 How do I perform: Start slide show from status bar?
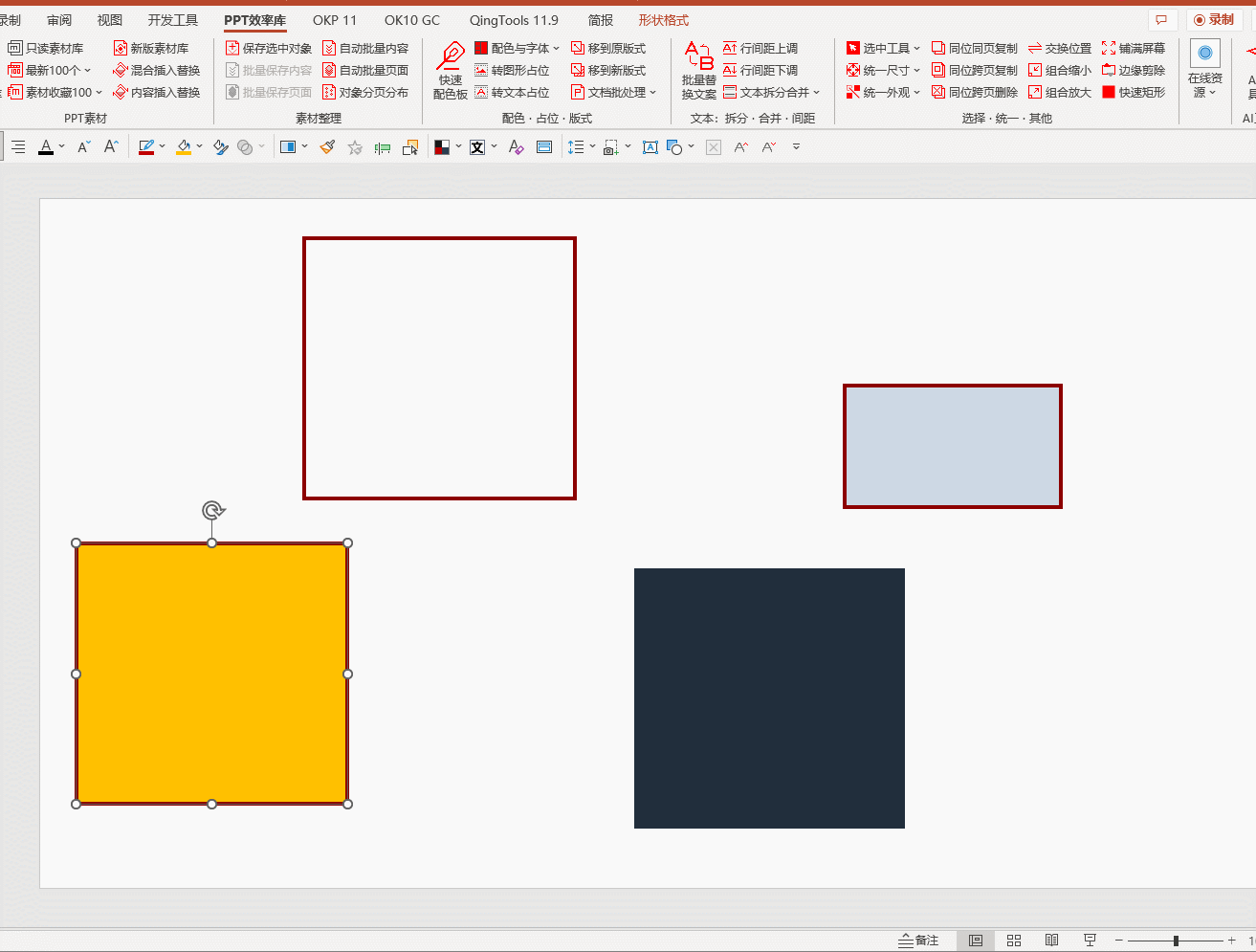click(1090, 941)
